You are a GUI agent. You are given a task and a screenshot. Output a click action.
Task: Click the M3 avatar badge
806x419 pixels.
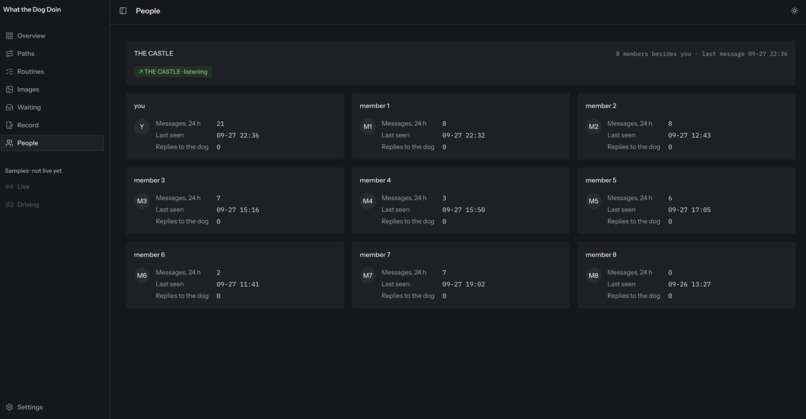point(142,201)
